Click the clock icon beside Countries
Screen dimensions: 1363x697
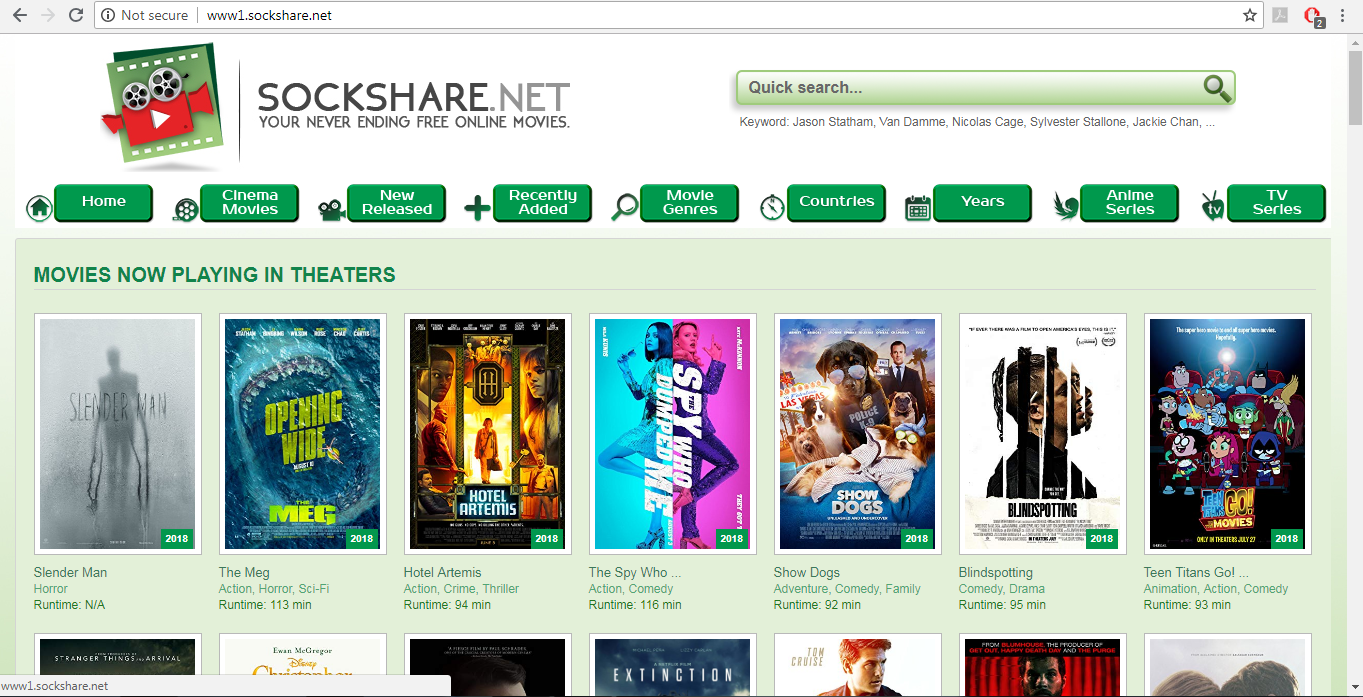[772, 207]
